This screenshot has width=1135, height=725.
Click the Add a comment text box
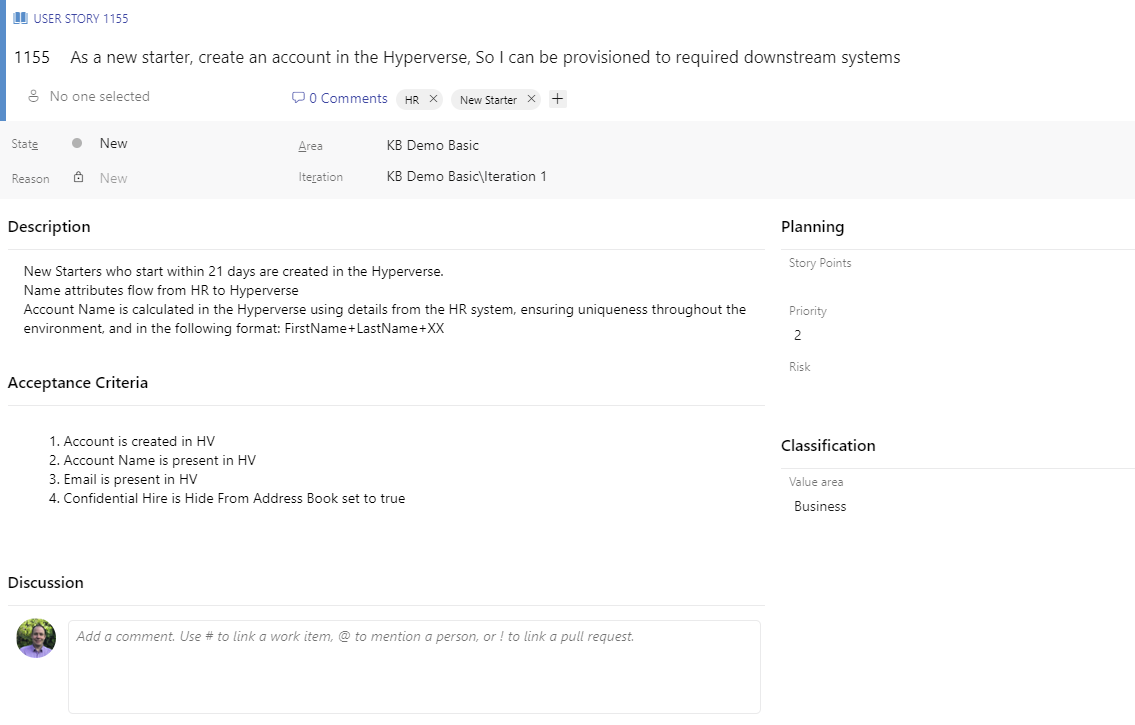[414, 666]
